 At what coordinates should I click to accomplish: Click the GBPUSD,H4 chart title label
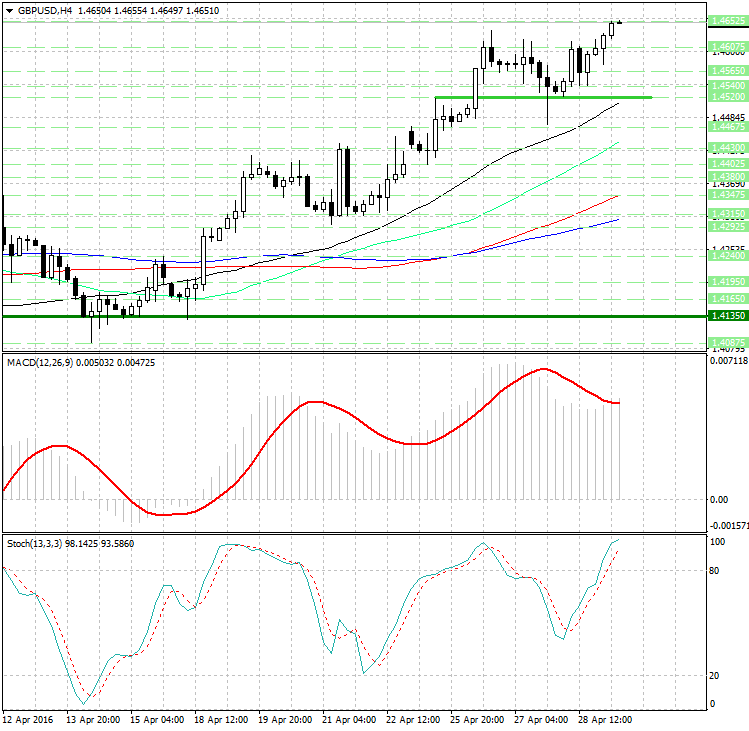tap(38, 9)
